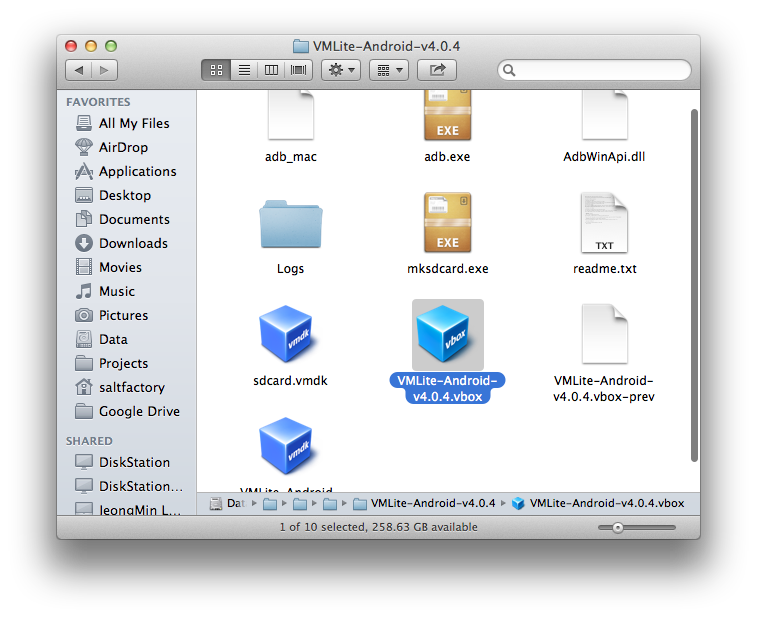This screenshot has width=757, height=618.
Task: Select the adb_mac file icon
Action: coord(291,115)
